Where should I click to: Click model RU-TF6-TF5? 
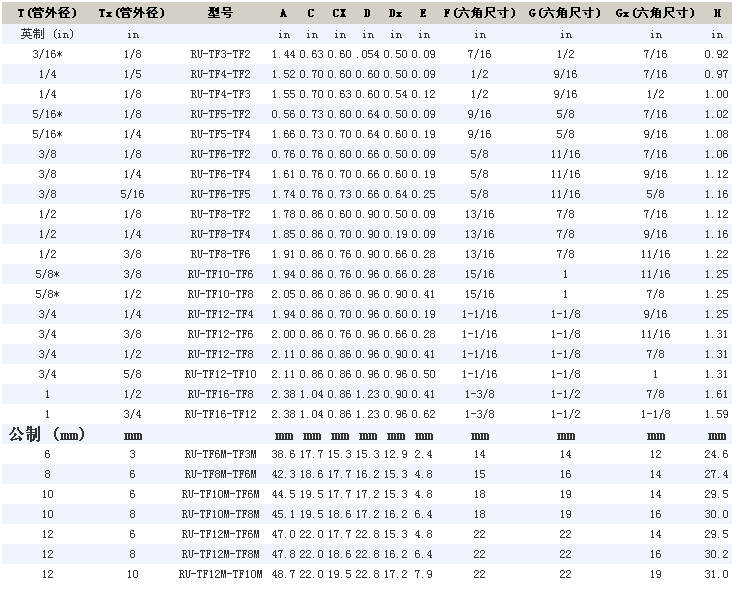pos(220,193)
